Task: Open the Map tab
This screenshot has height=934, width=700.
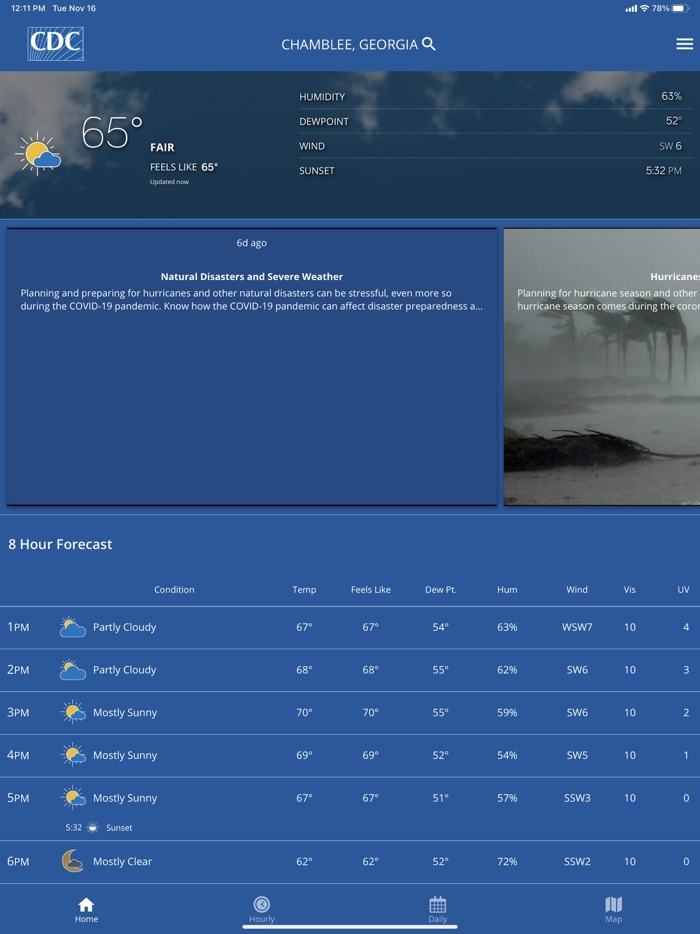Action: coord(613,910)
